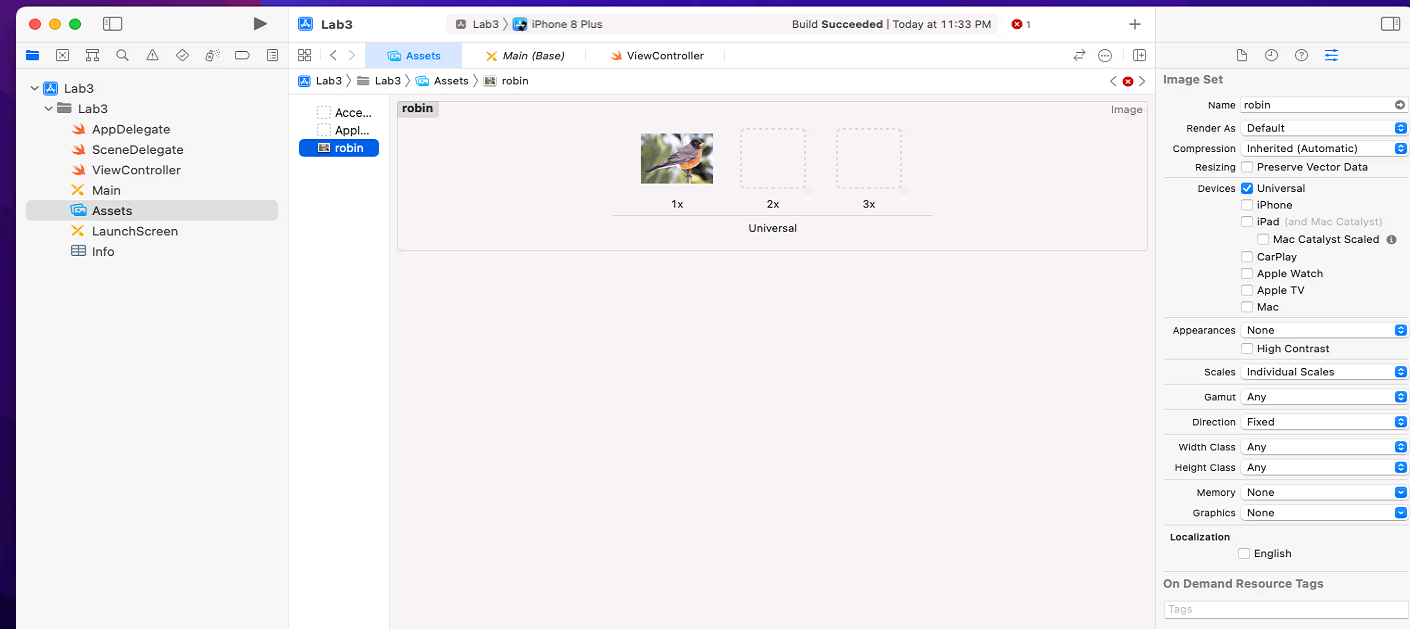Enable the Apple TV checkbox

[x=1247, y=291]
